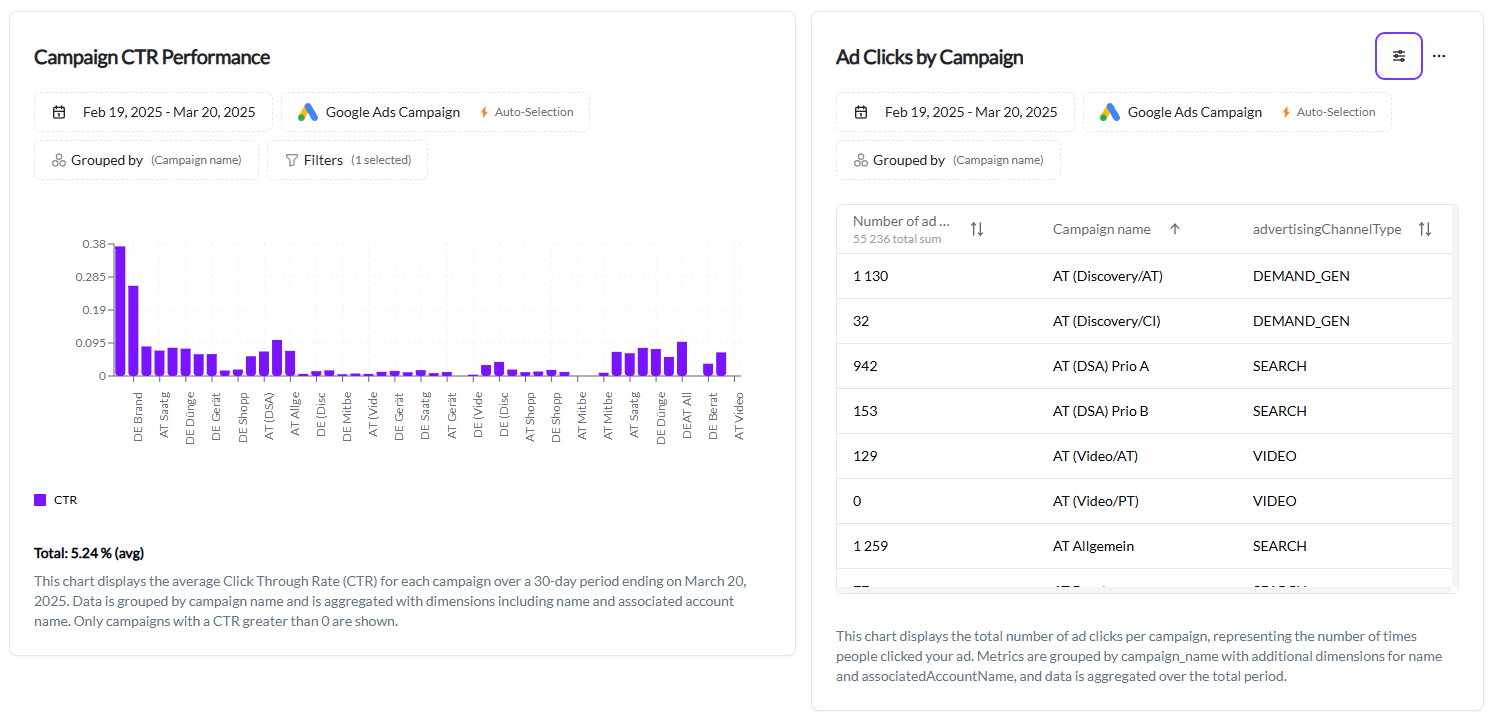The width and height of the screenshot is (1500, 719).
Task: Click the funnel Filters icon
Action: coord(292,160)
